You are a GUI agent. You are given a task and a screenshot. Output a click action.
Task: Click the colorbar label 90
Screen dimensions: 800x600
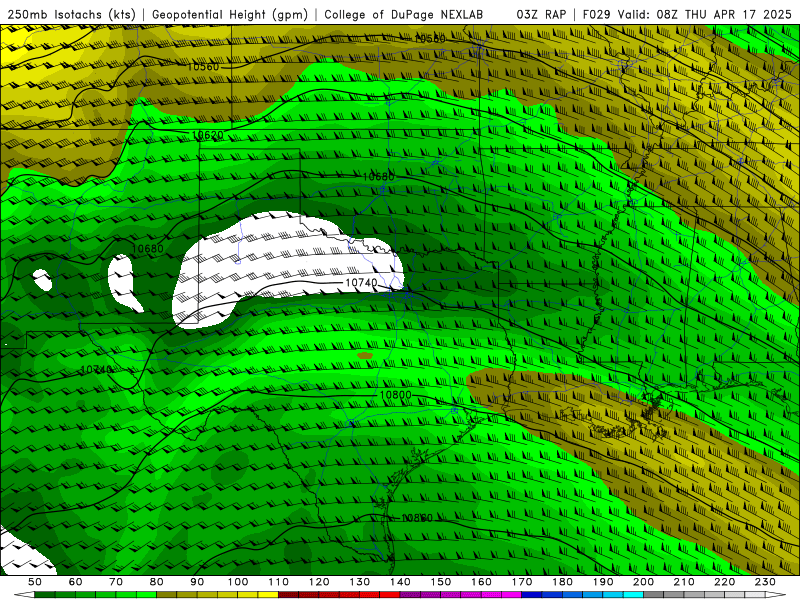197,582
